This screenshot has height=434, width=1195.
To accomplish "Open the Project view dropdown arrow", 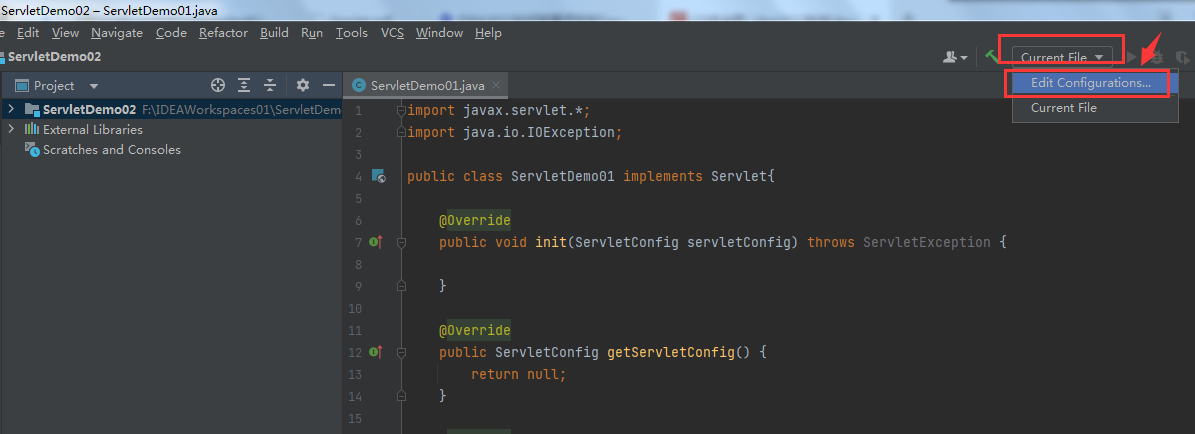I will pyautogui.click(x=94, y=86).
